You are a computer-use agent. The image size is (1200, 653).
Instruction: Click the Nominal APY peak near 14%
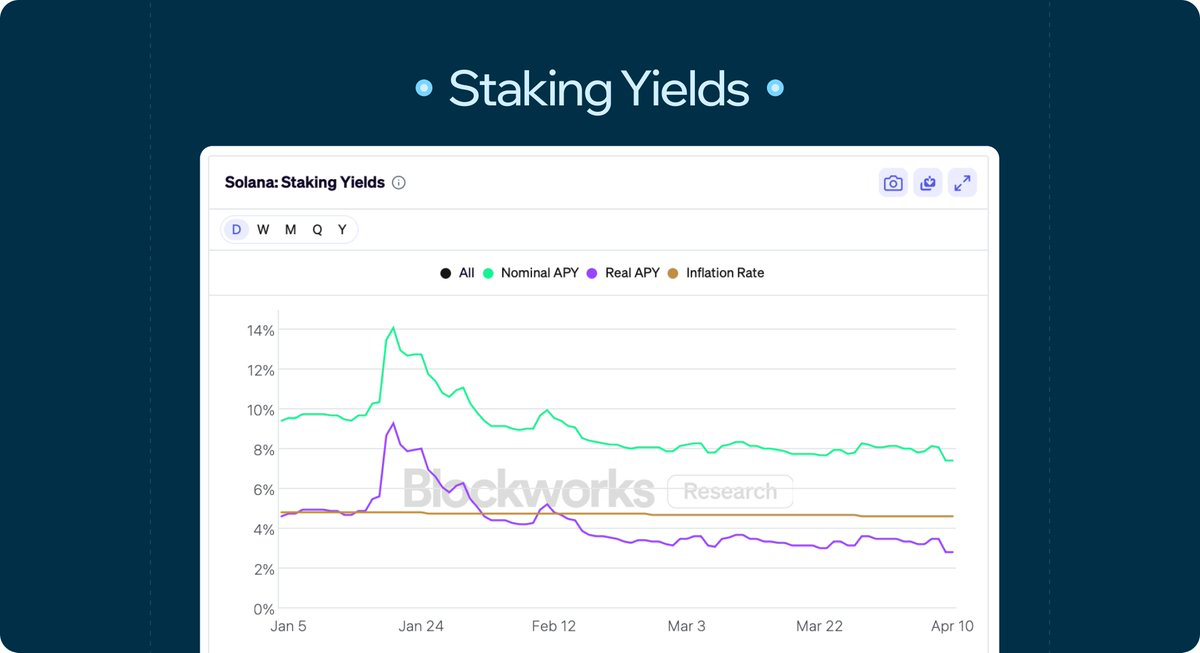[x=393, y=328]
